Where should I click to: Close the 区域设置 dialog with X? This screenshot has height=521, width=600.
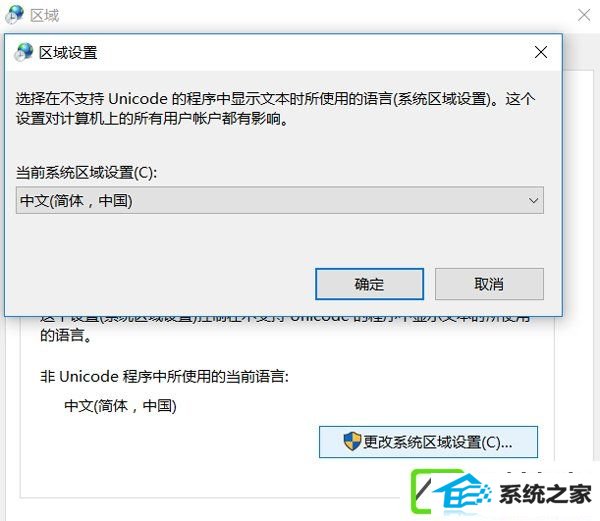point(541,52)
